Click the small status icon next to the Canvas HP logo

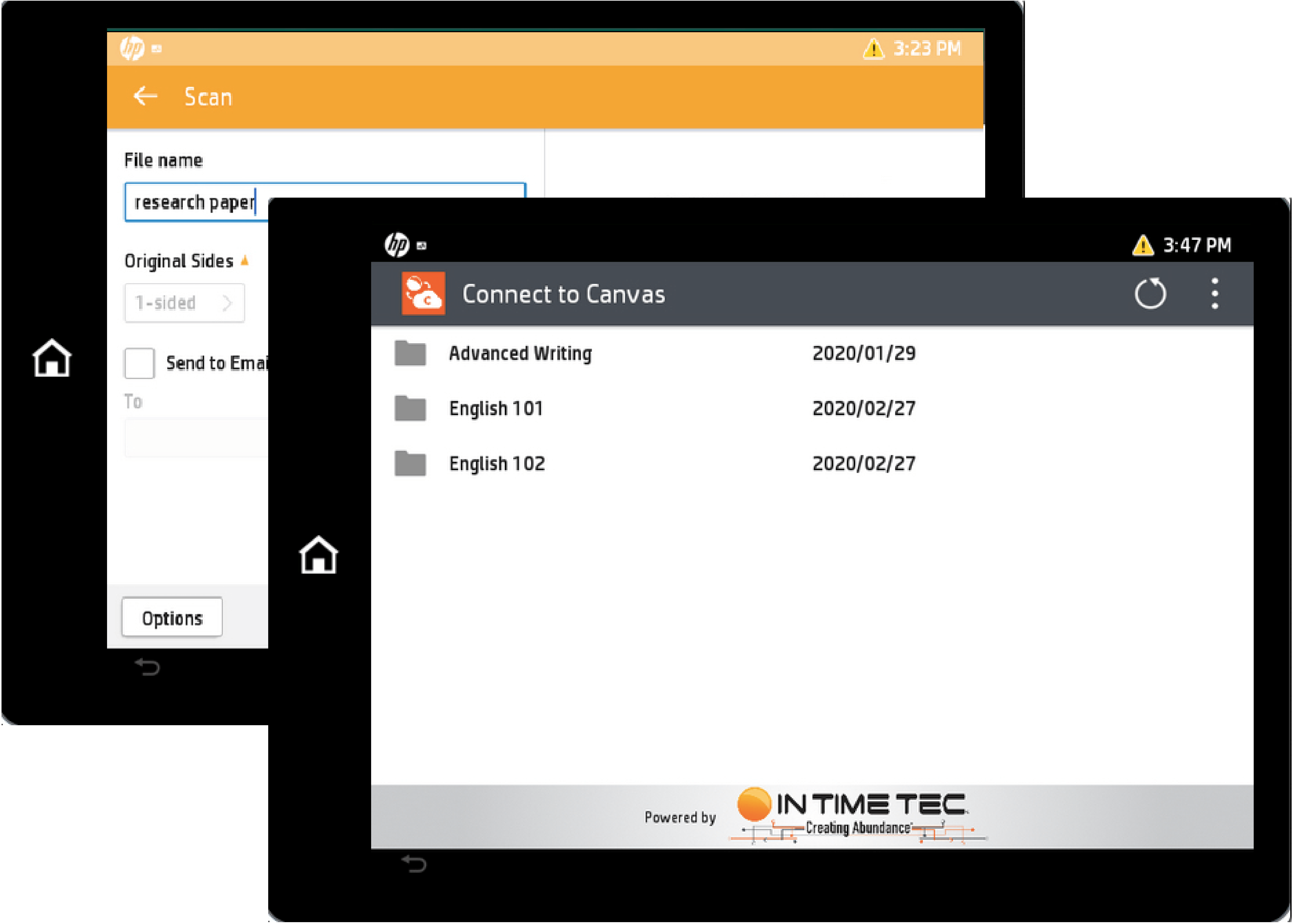421,246
